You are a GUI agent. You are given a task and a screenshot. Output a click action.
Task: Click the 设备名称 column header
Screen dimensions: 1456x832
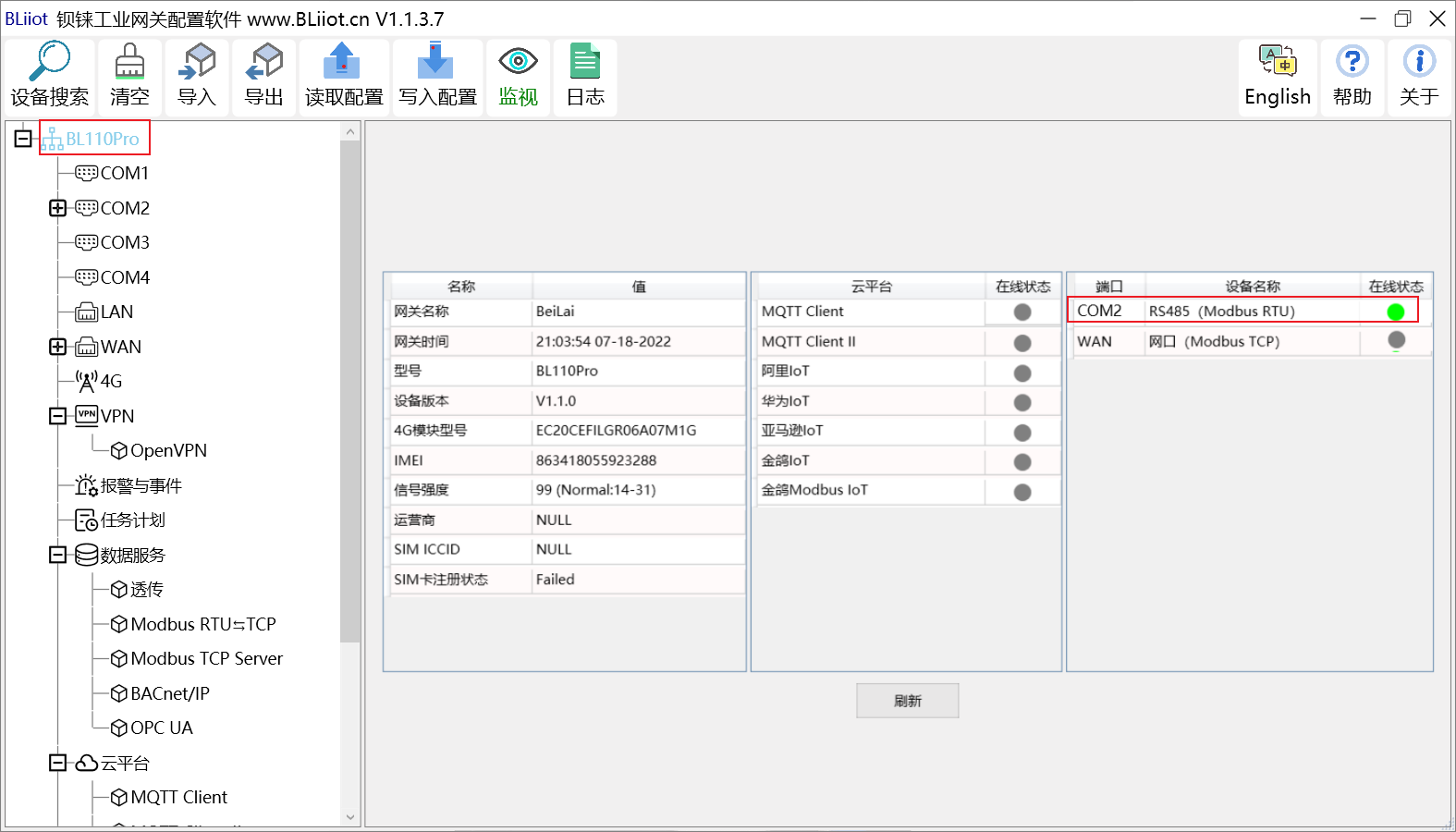coord(1253,286)
